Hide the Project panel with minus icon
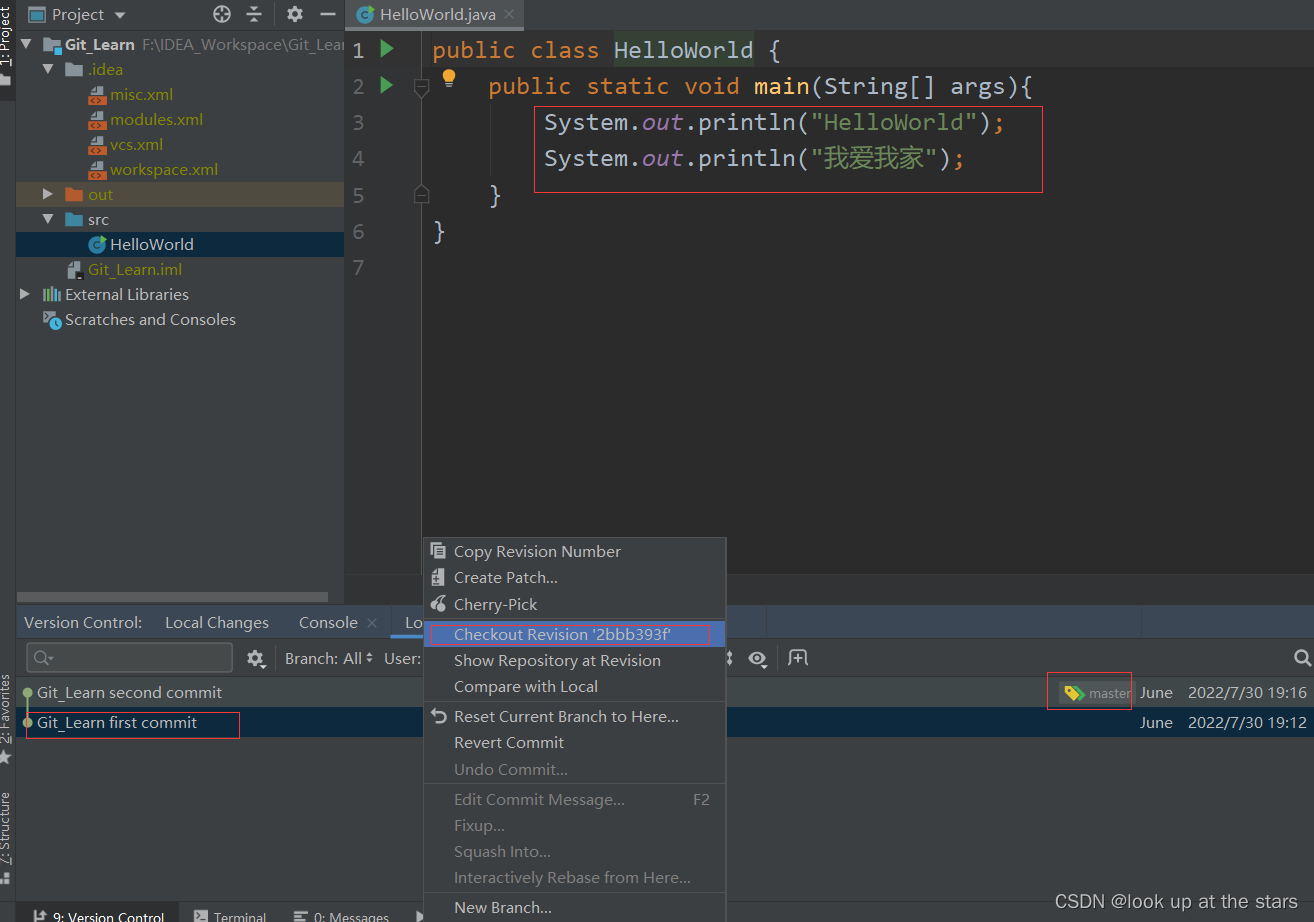This screenshot has width=1314, height=922. coord(327,14)
